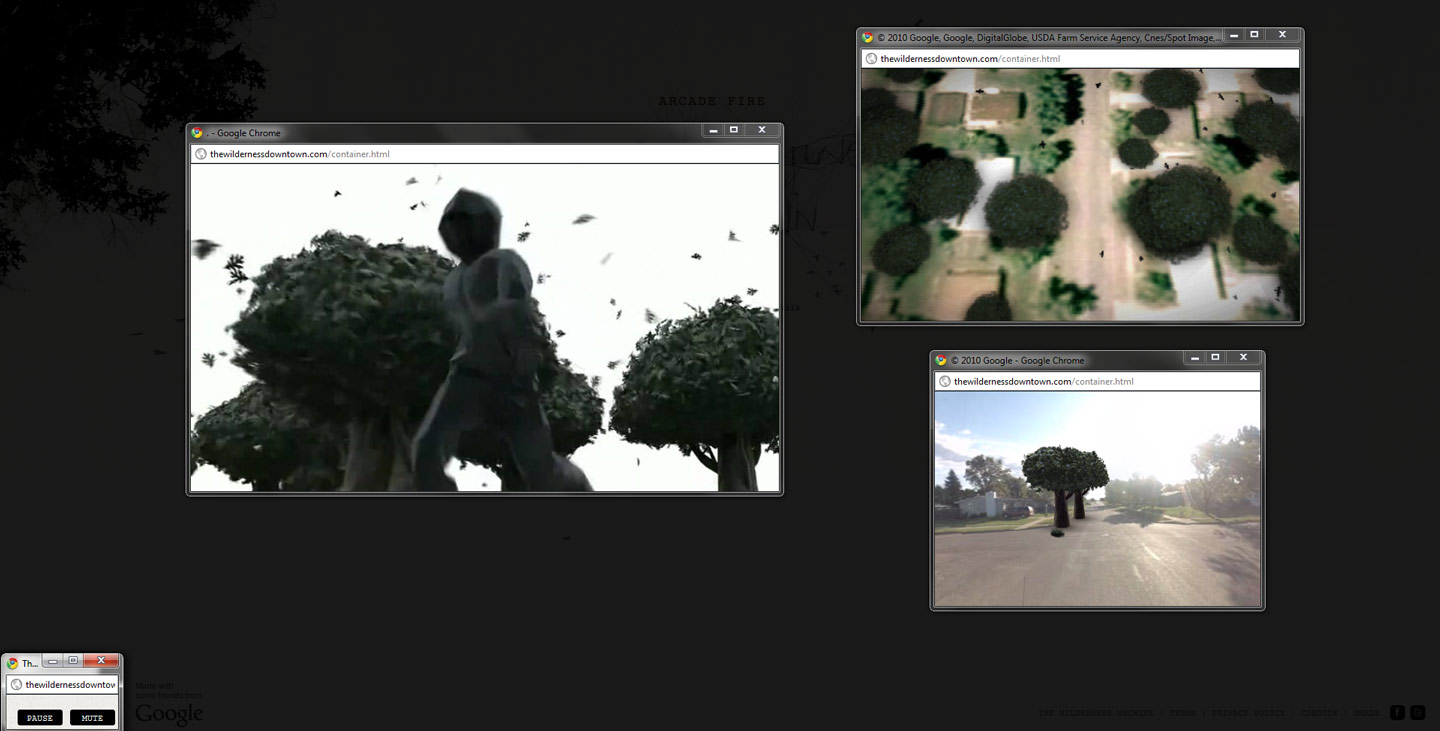Click the Chrome icon in the hooded runner window
The width and height of the screenshot is (1440, 731).
click(x=197, y=133)
